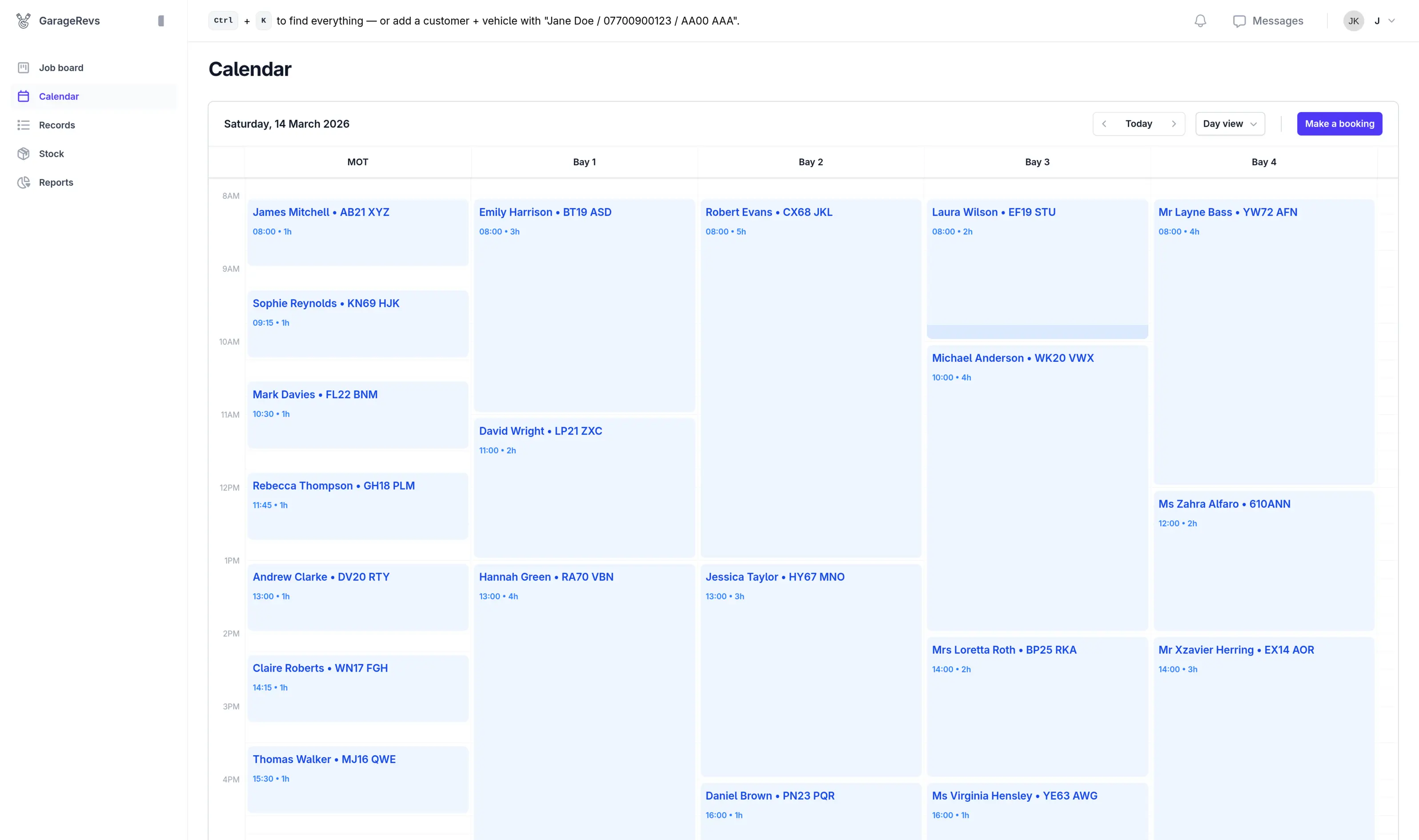Switch to the Bay 2 column header
The height and width of the screenshot is (840, 1419).
(810, 162)
